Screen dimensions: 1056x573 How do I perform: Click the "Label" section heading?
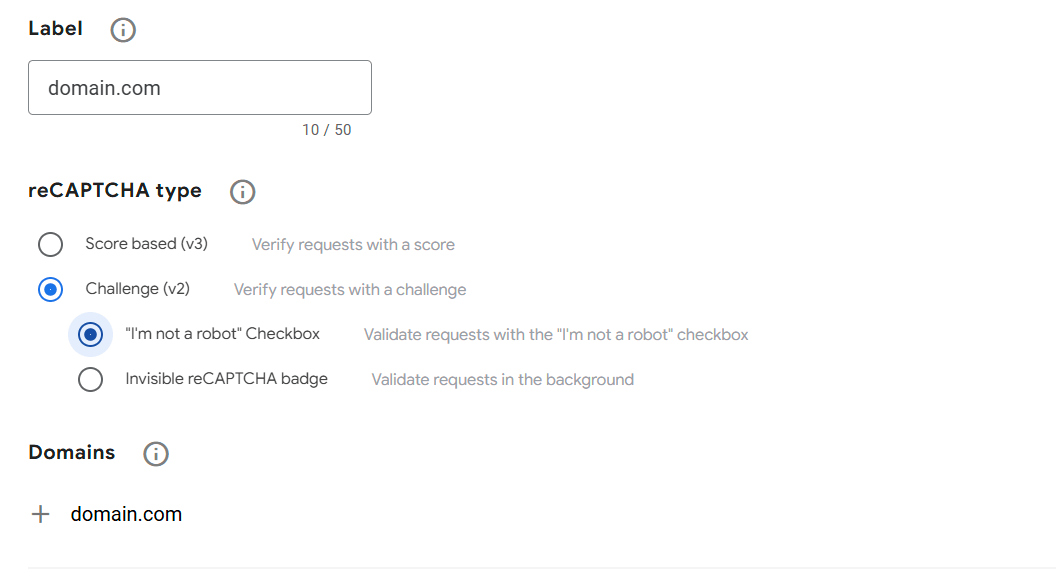(x=55, y=29)
